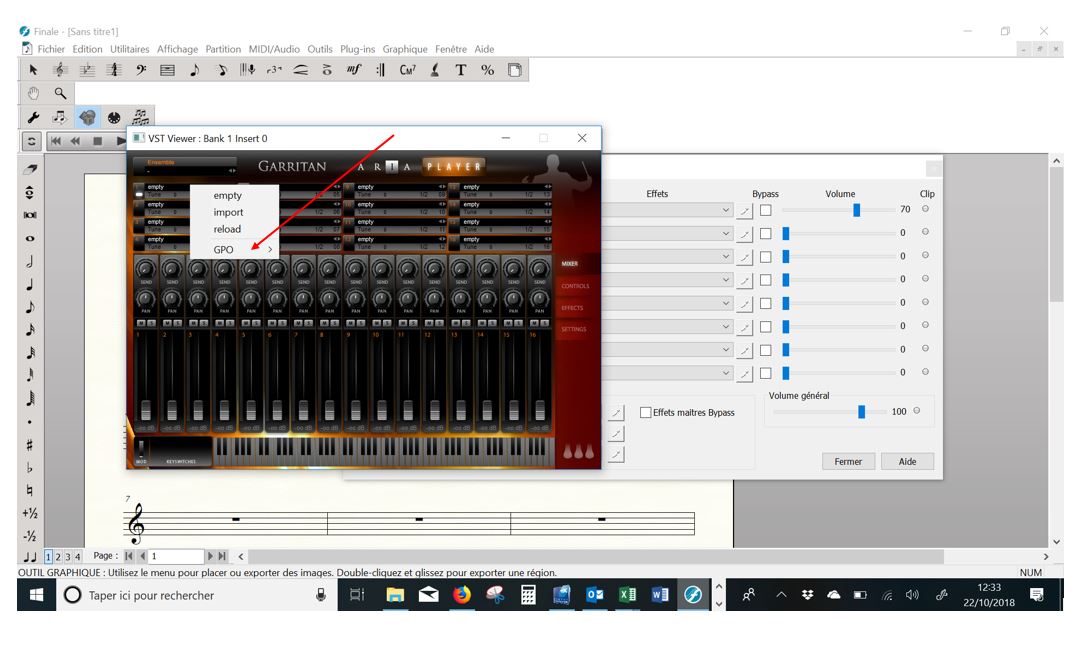Activate the Zoom magnifier tool

point(59,93)
